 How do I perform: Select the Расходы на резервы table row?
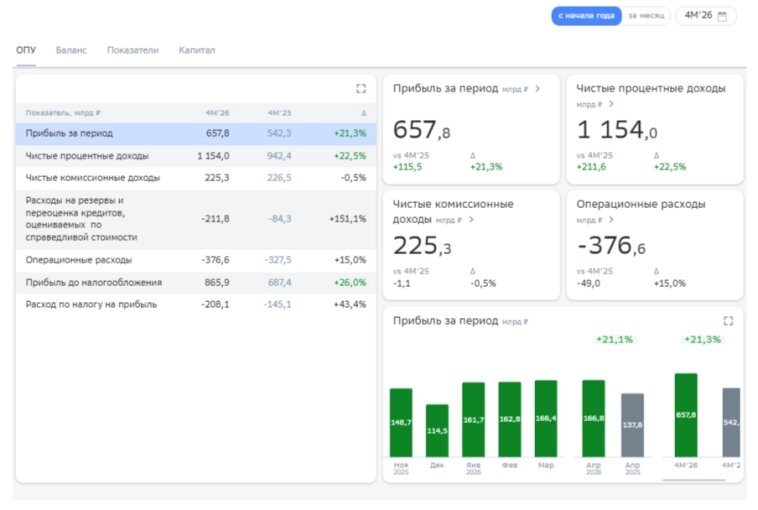pos(196,219)
